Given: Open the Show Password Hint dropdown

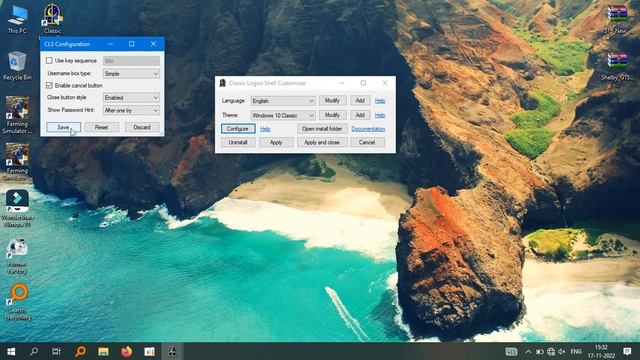Looking at the screenshot, I should click(131, 110).
